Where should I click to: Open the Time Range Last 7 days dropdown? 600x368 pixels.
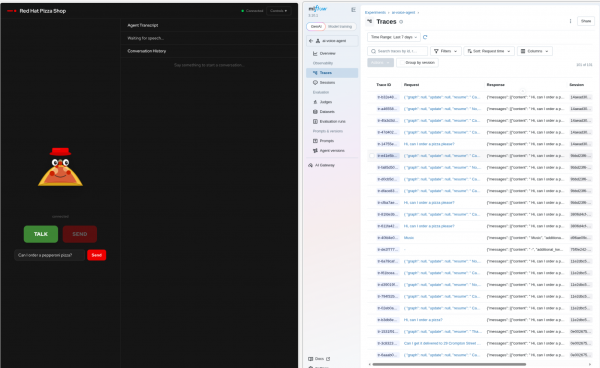coord(394,37)
